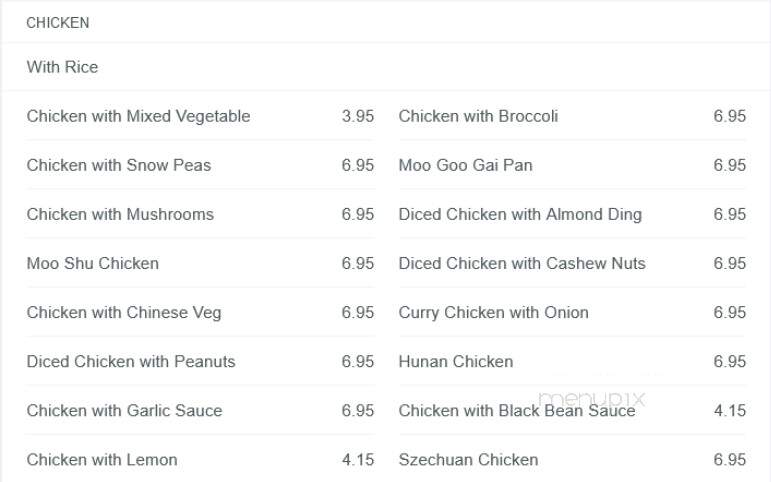This screenshot has height=482, width=771.
Task: Choose Diced Chicken with Almond Ding
Action: 520,214
